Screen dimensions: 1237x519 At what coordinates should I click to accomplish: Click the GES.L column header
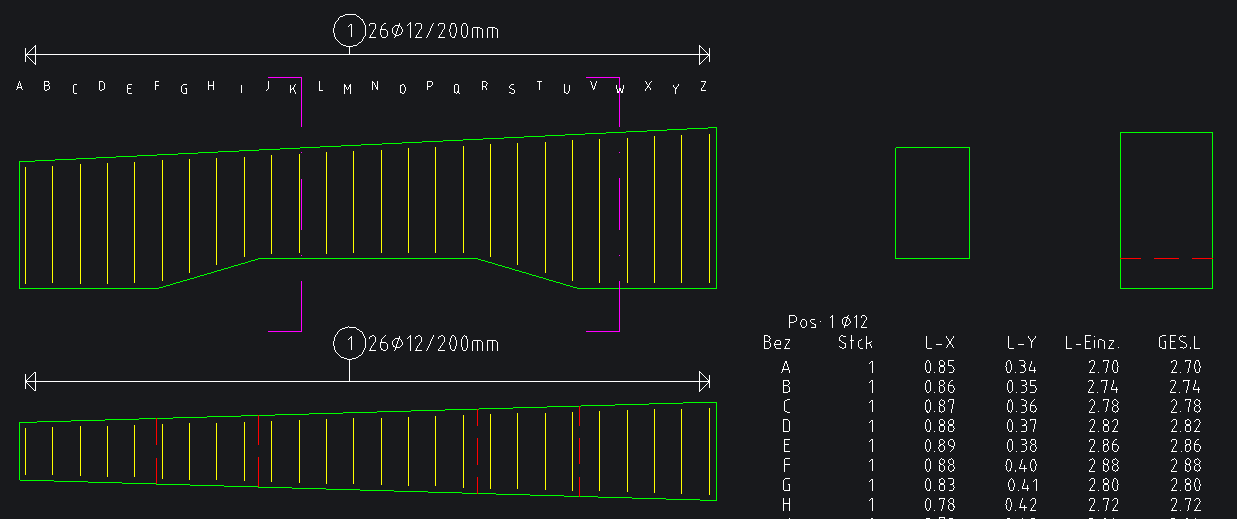(1179, 343)
